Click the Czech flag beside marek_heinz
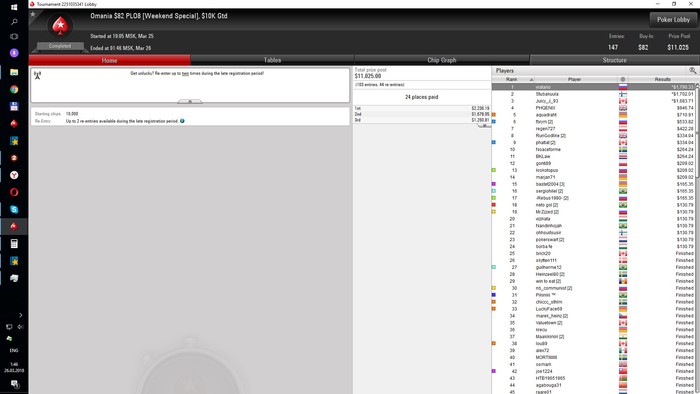 coord(623,316)
